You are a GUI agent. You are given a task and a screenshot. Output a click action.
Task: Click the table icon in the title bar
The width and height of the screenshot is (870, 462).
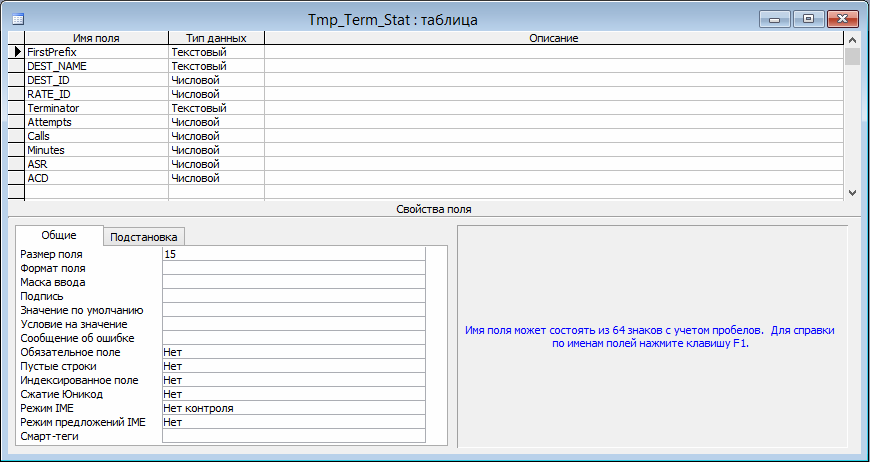[x=18, y=19]
